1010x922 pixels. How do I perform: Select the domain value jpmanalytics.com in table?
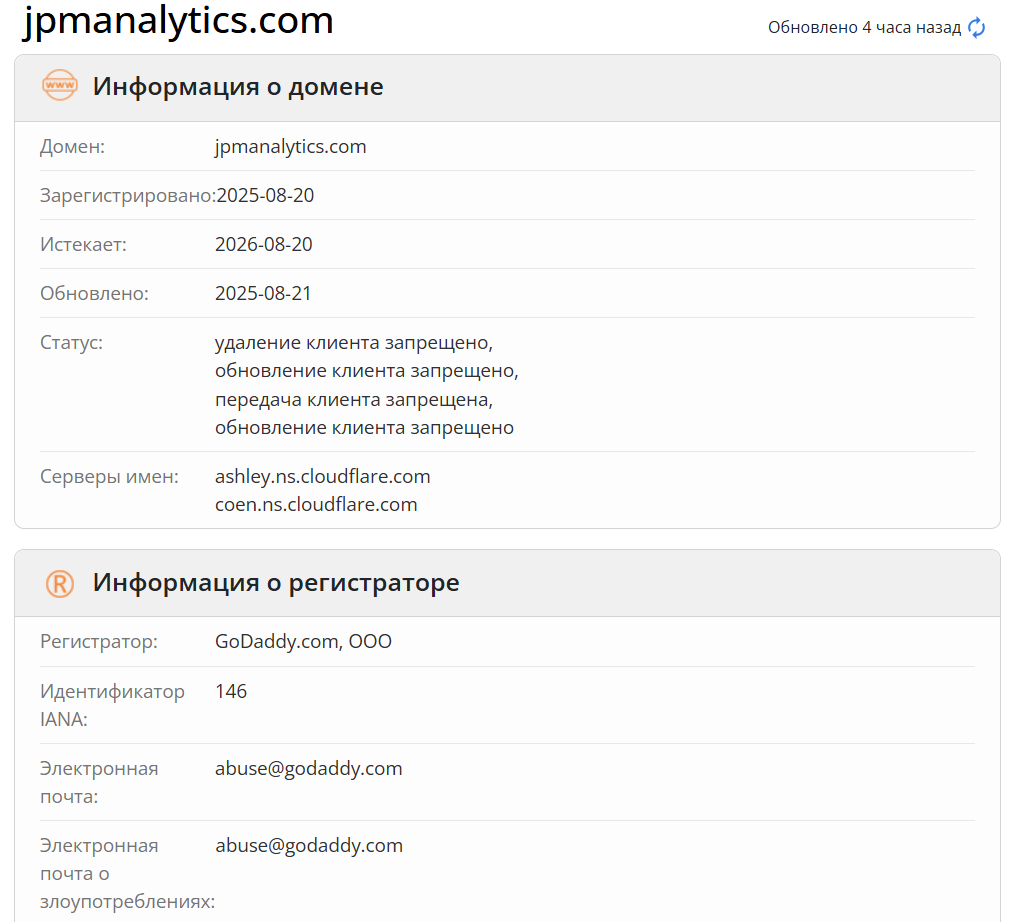coord(291,146)
